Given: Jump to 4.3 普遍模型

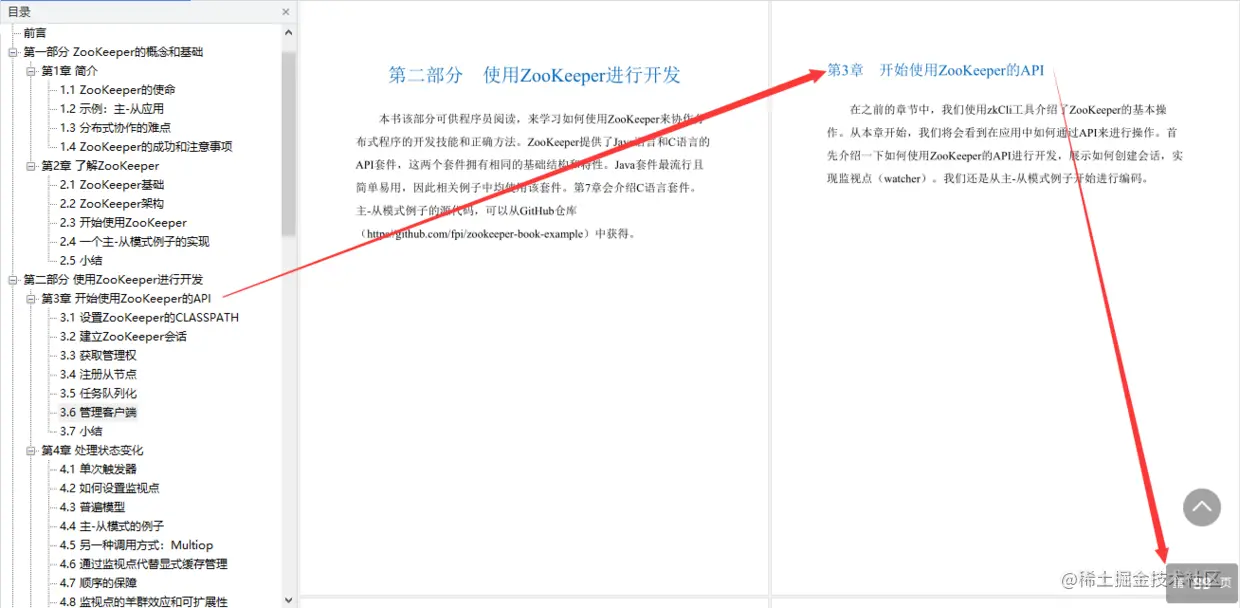Looking at the screenshot, I should point(92,508).
